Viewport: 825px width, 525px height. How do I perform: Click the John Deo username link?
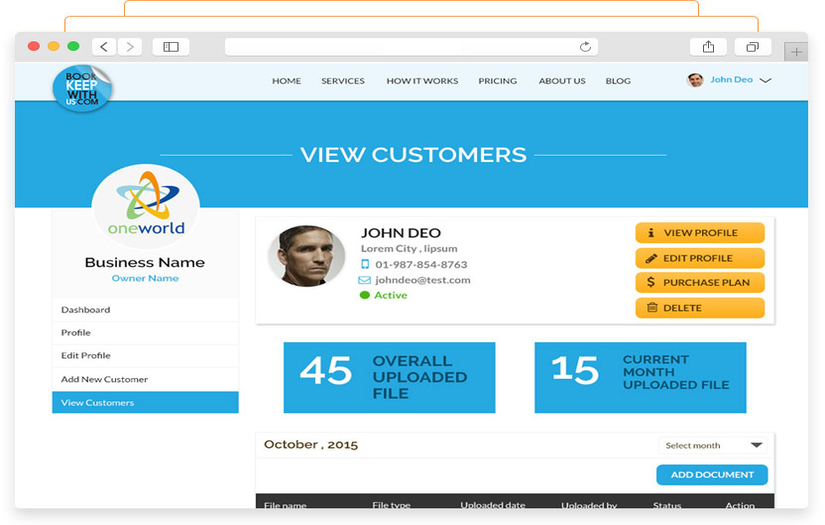(731, 79)
